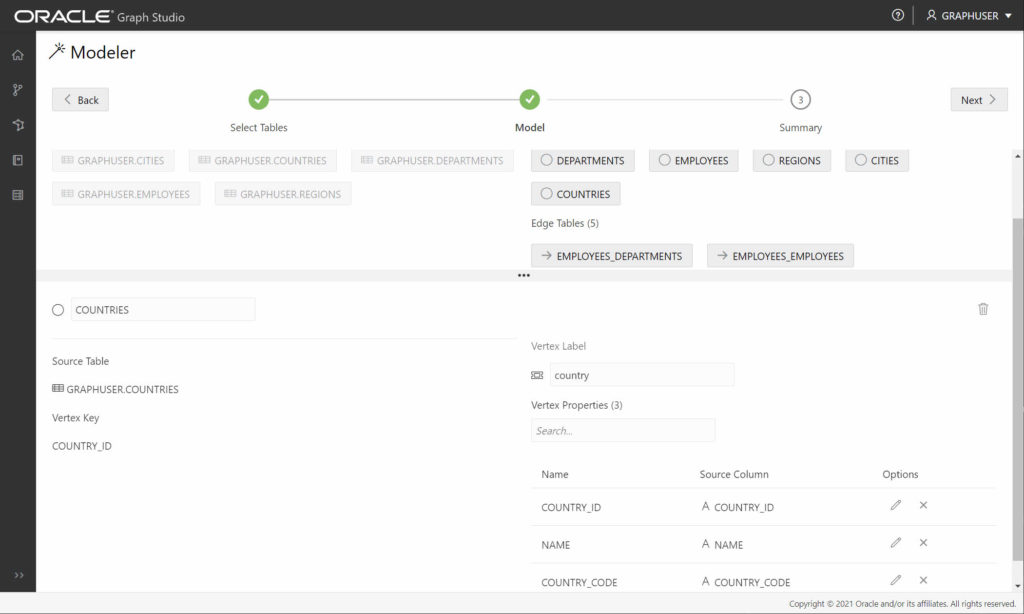
Task: Go to the Summary step 3
Action: [801, 99]
